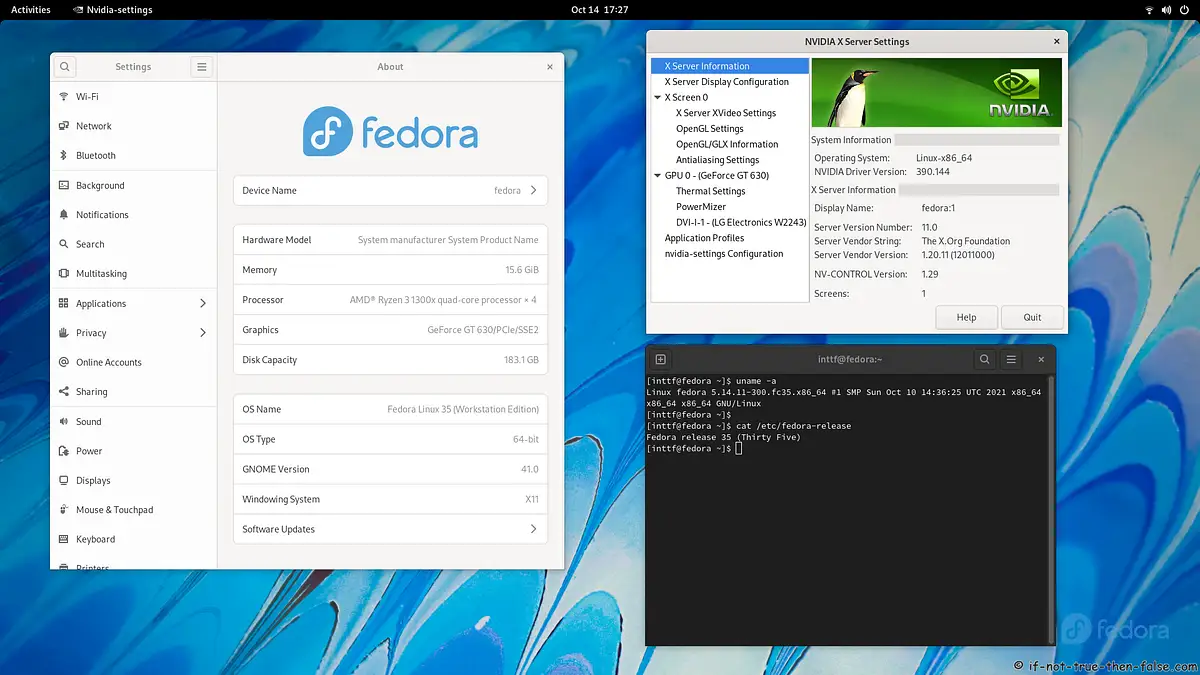Select the Privacy hand icon
1200x675 pixels.
coord(64,333)
